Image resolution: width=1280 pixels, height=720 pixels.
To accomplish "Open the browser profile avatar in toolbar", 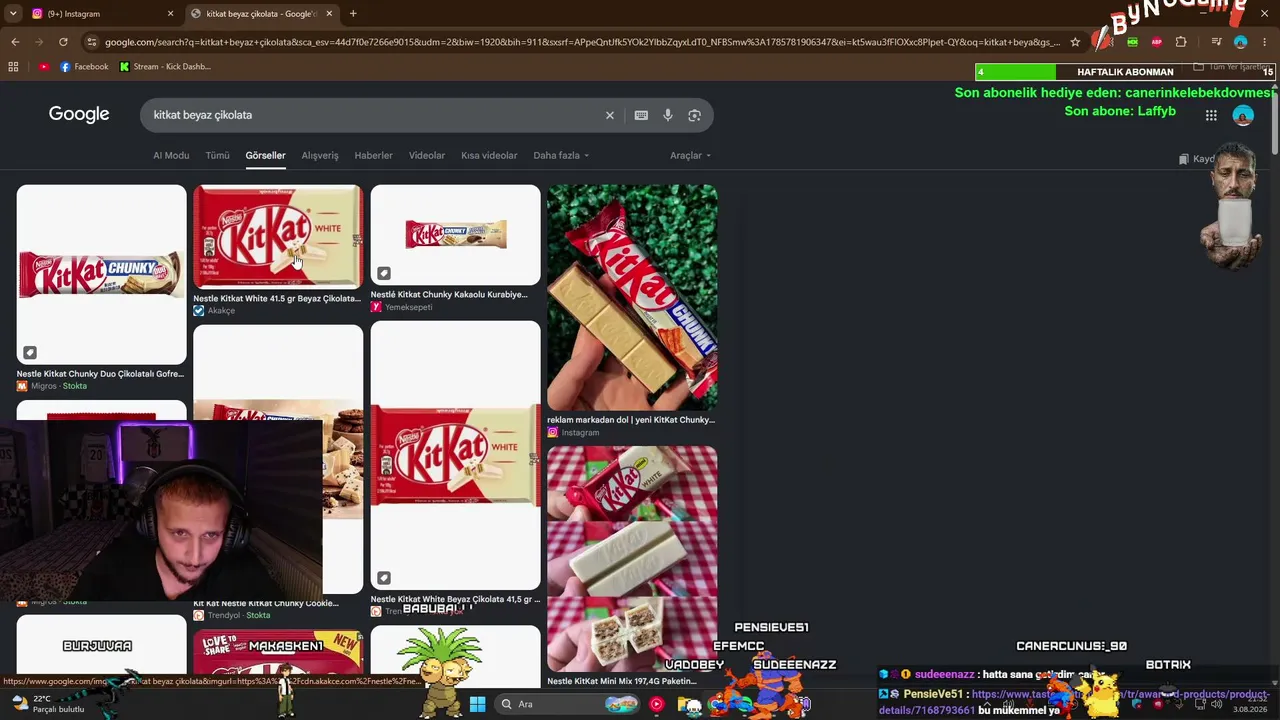I will pyautogui.click(x=1241, y=42).
